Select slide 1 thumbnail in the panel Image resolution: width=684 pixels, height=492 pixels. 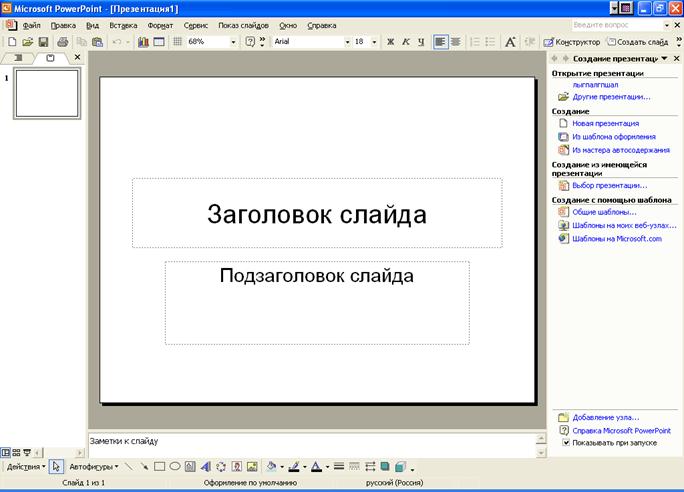point(45,95)
